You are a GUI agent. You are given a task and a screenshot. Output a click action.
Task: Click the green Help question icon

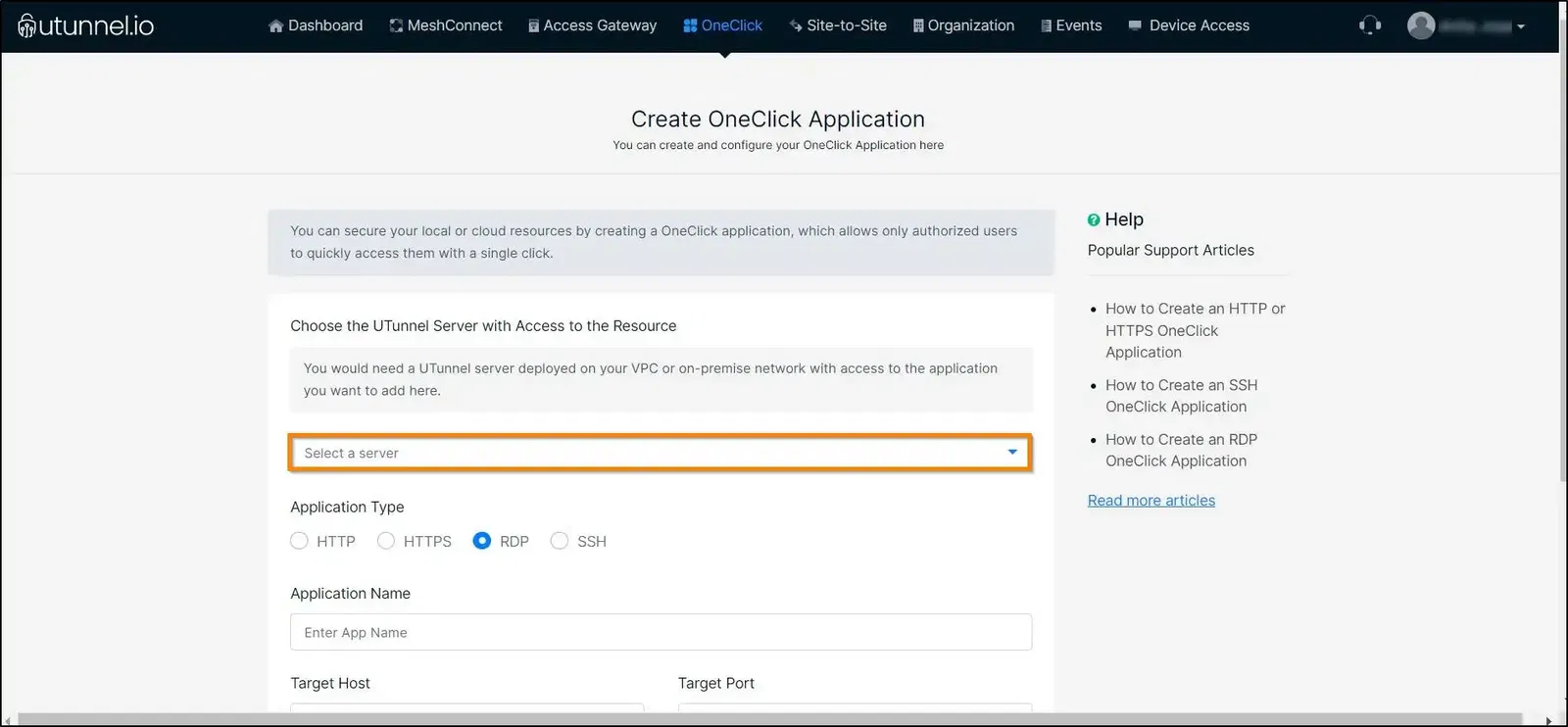click(x=1094, y=220)
